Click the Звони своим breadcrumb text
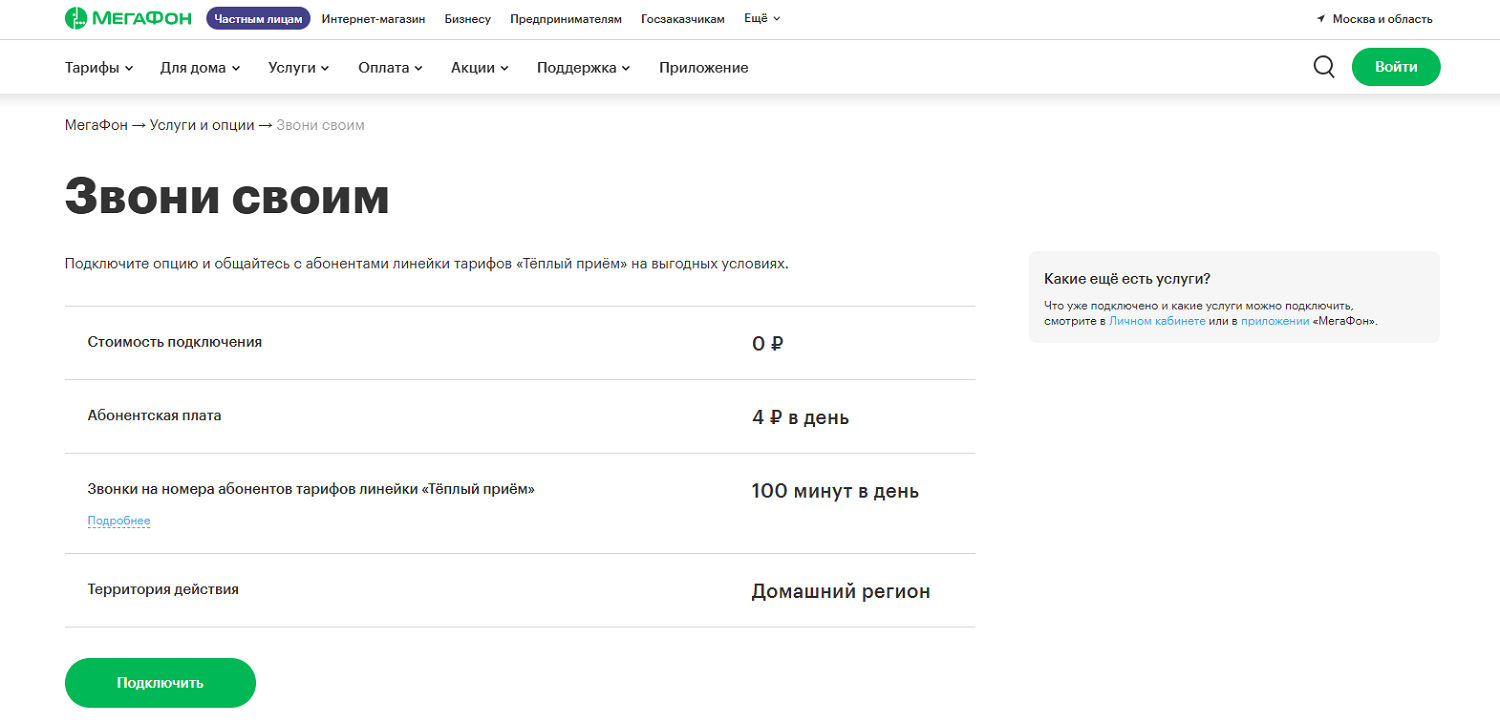Viewport: 1500px width, 724px height. [320, 125]
